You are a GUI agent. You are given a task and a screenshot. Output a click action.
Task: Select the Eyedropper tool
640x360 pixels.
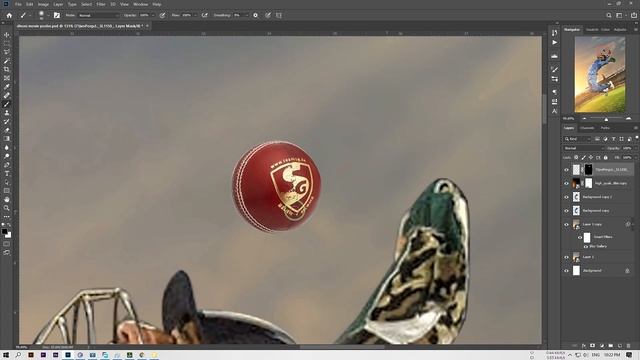tap(7, 87)
